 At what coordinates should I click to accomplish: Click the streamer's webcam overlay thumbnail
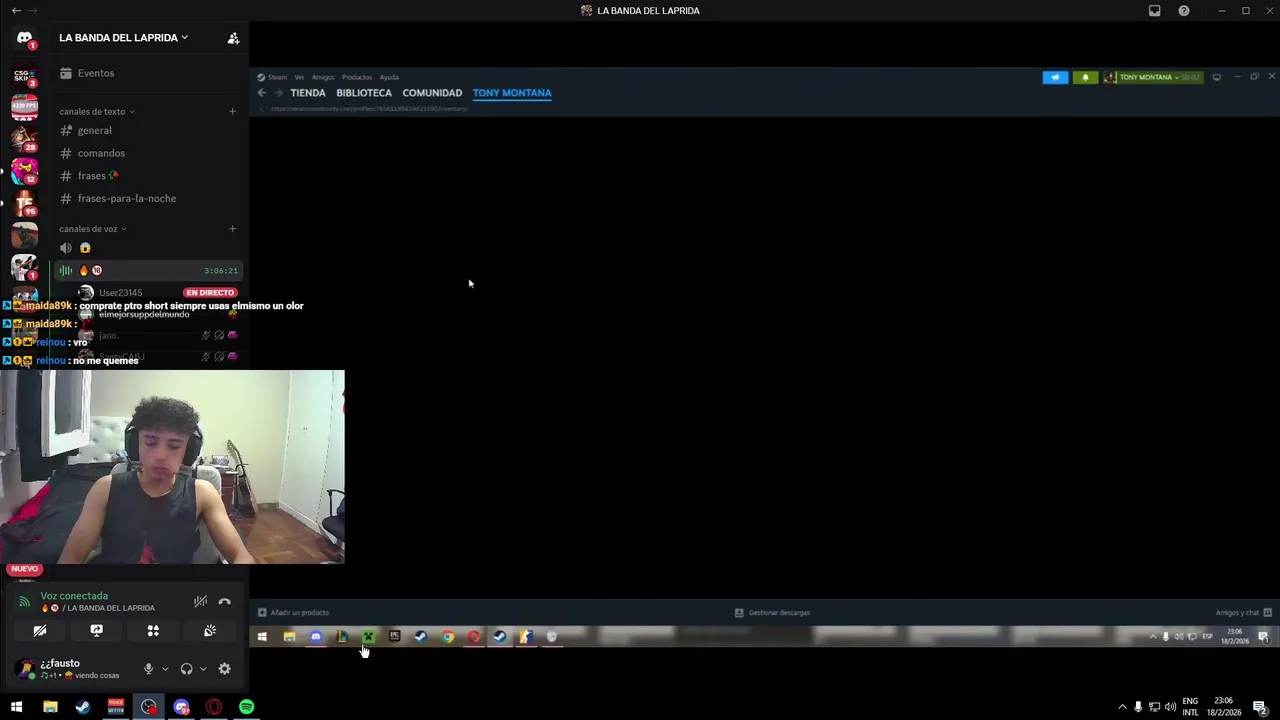pyautogui.click(x=172, y=467)
